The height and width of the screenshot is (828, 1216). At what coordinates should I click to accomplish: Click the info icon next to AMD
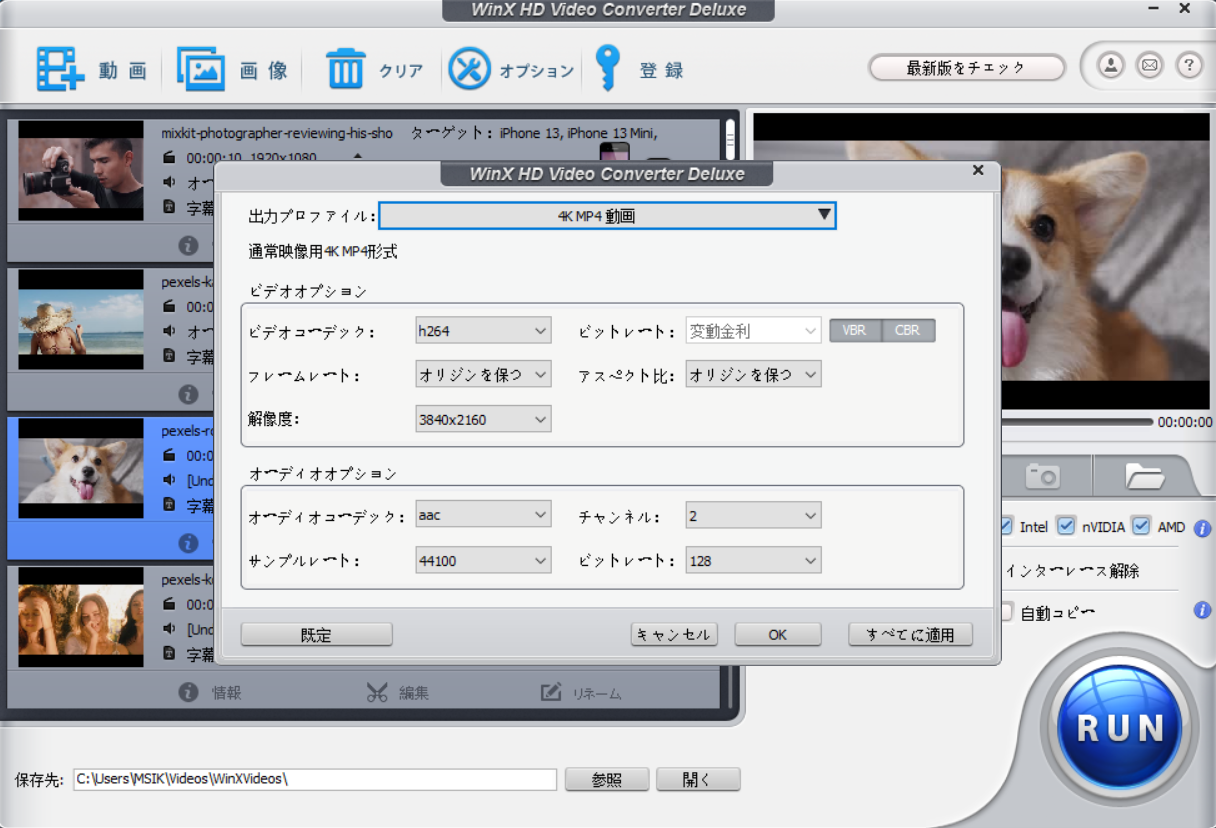pyautogui.click(x=1203, y=528)
